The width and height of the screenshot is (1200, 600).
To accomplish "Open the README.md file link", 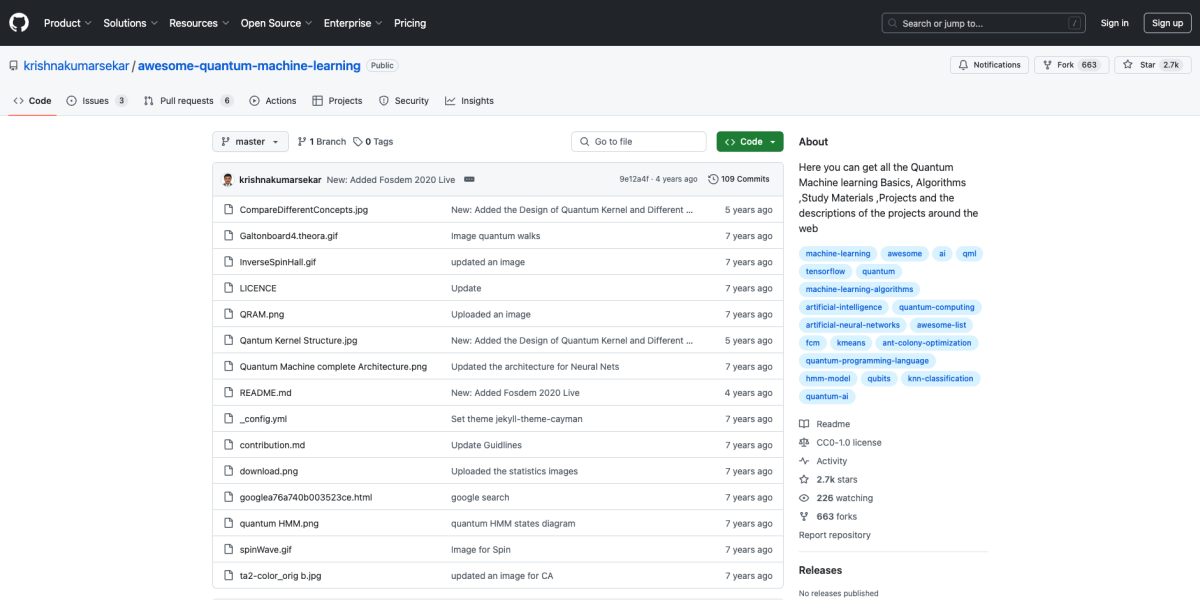I will pyautogui.click(x=265, y=393).
